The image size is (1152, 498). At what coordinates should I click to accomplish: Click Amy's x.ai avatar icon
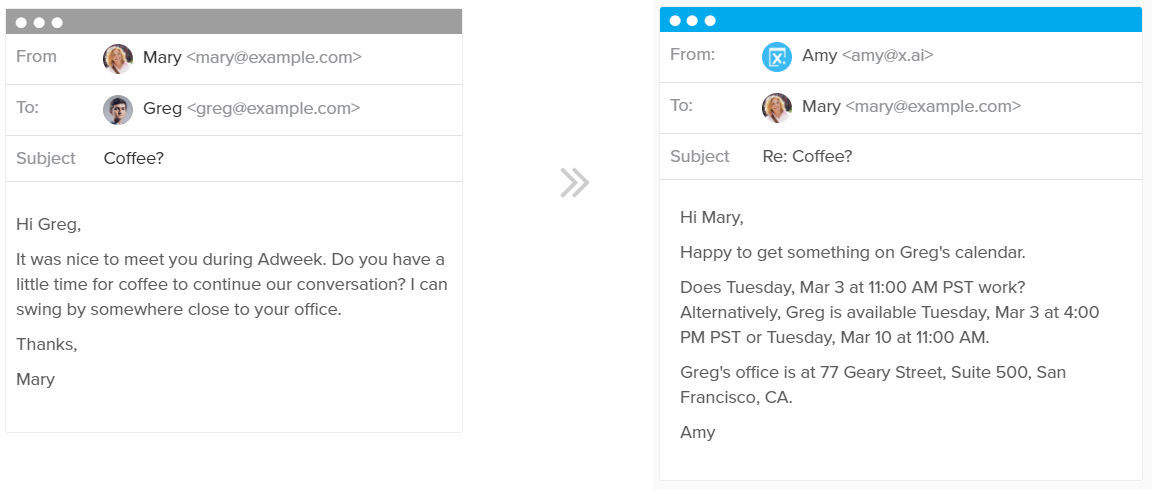click(x=777, y=57)
